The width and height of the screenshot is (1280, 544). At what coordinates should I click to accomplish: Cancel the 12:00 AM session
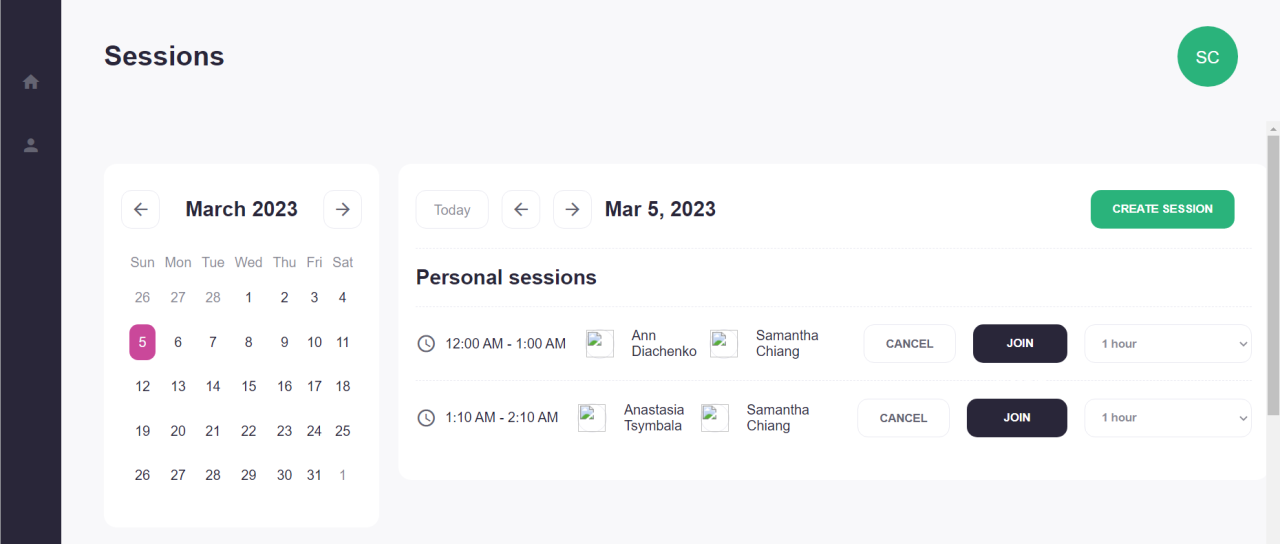pos(909,343)
